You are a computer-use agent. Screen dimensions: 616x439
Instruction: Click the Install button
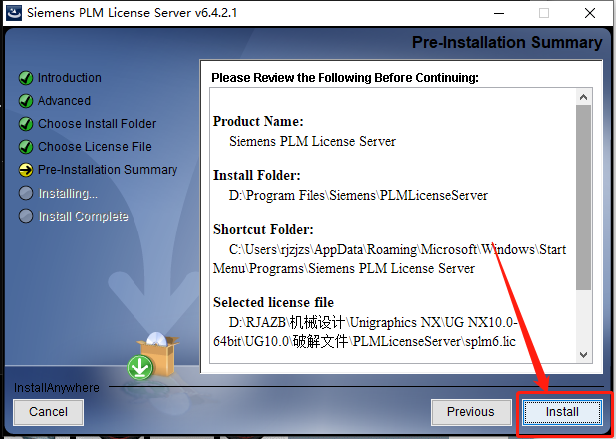tap(562, 412)
